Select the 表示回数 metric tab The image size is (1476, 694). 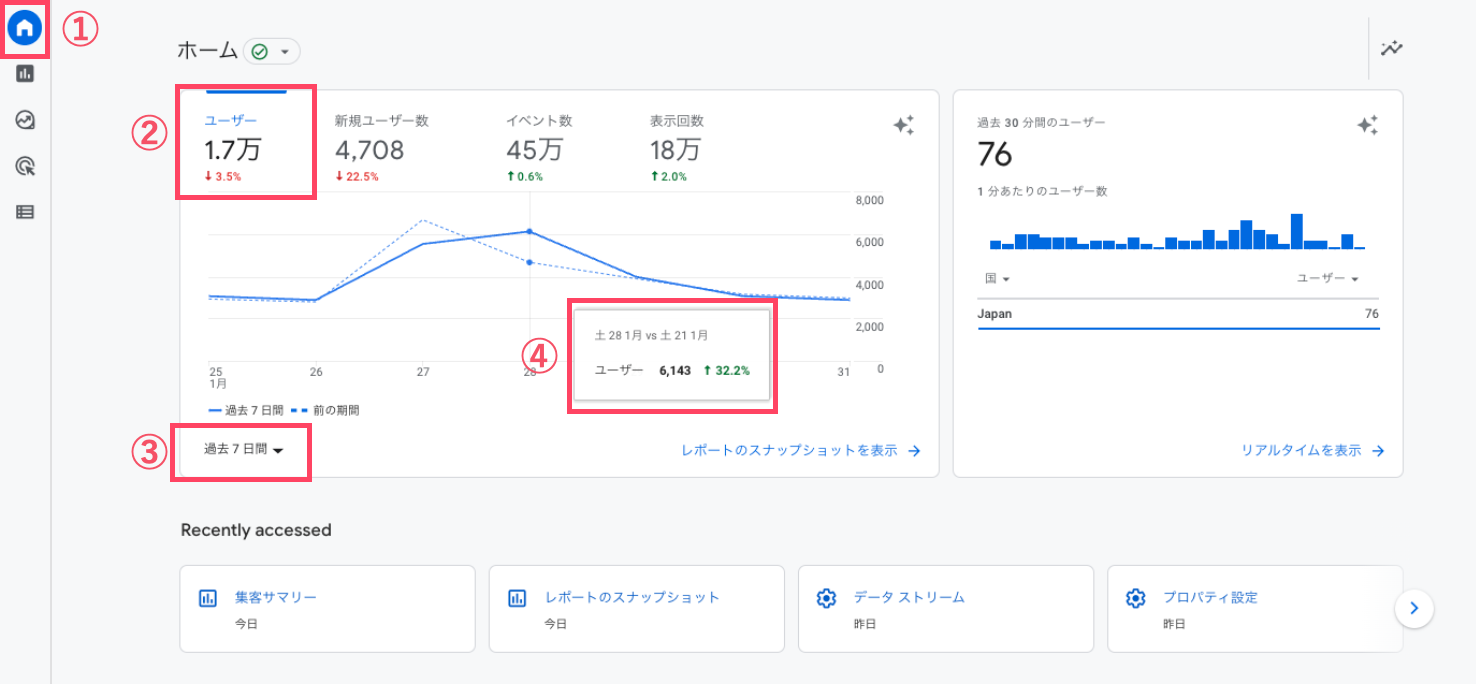tap(676, 147)
